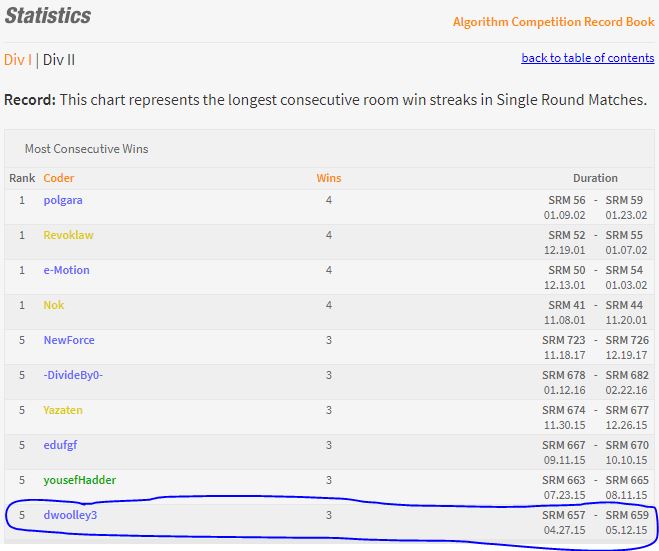This screenshot has height=551, width=659.
Task: Click back to table of contents link
Action: (x=588, y=58)
